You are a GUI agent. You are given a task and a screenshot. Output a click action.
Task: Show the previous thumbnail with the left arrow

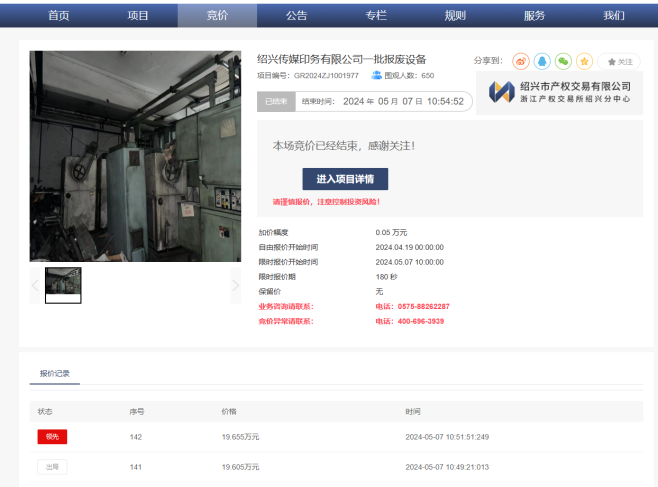pos(35,285)
